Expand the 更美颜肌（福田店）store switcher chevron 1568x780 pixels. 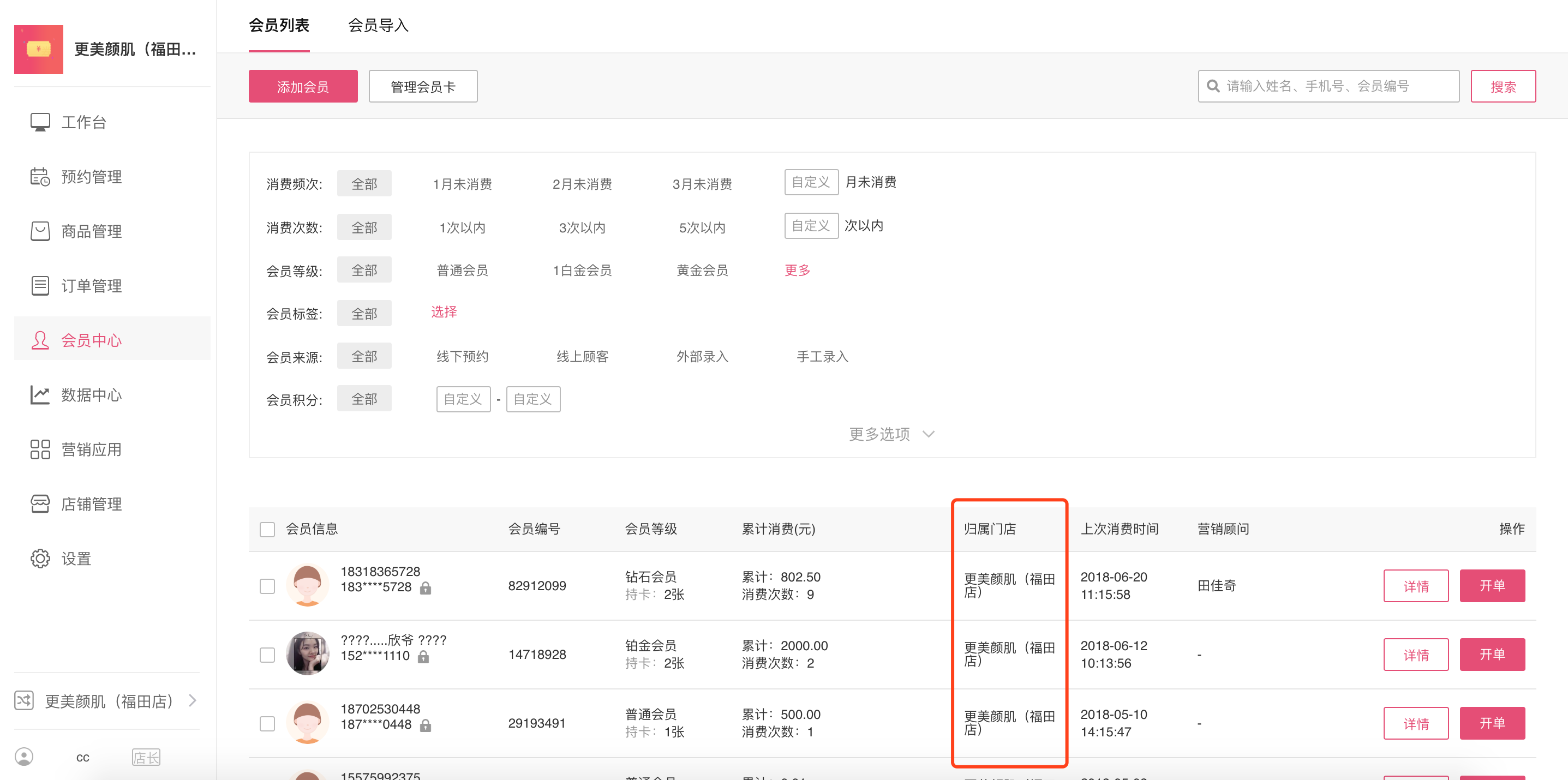(x=193, y=700)
